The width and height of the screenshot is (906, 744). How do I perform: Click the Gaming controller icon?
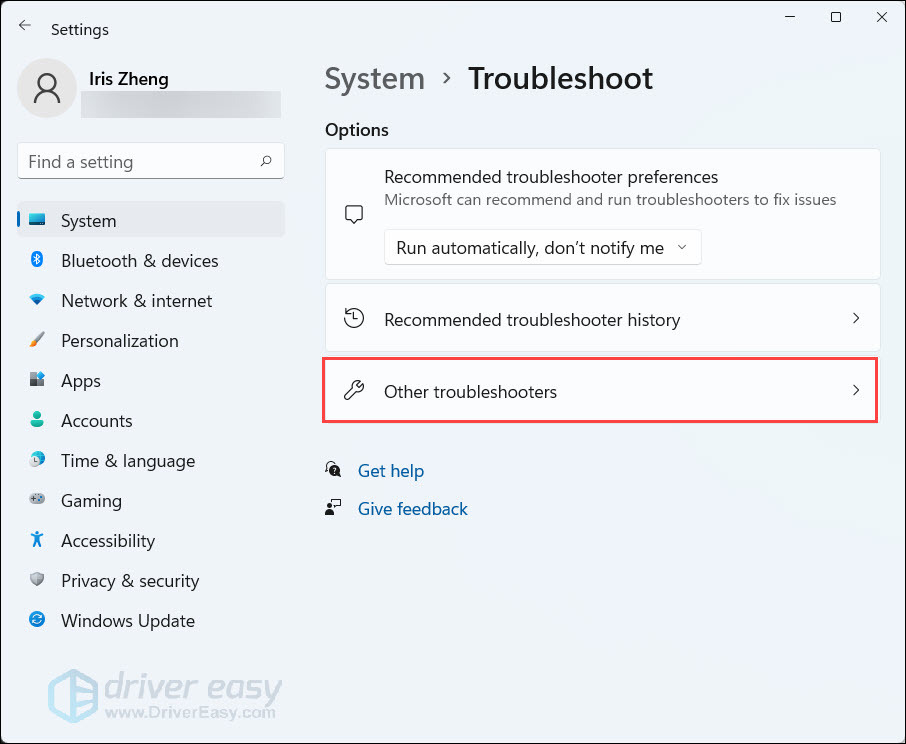click(x=37, y=500)
